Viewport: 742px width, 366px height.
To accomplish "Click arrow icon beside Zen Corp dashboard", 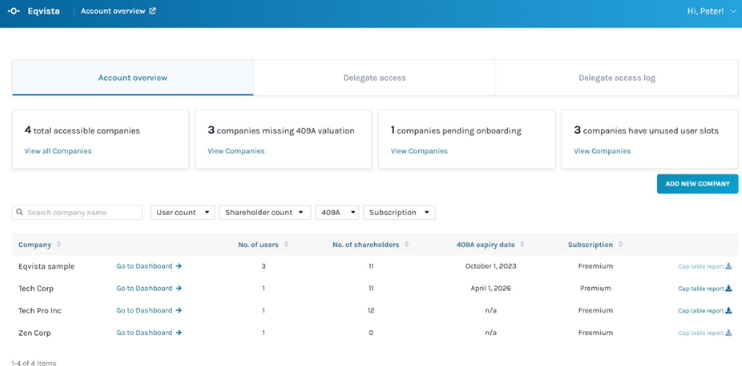I will coord(178,333).
